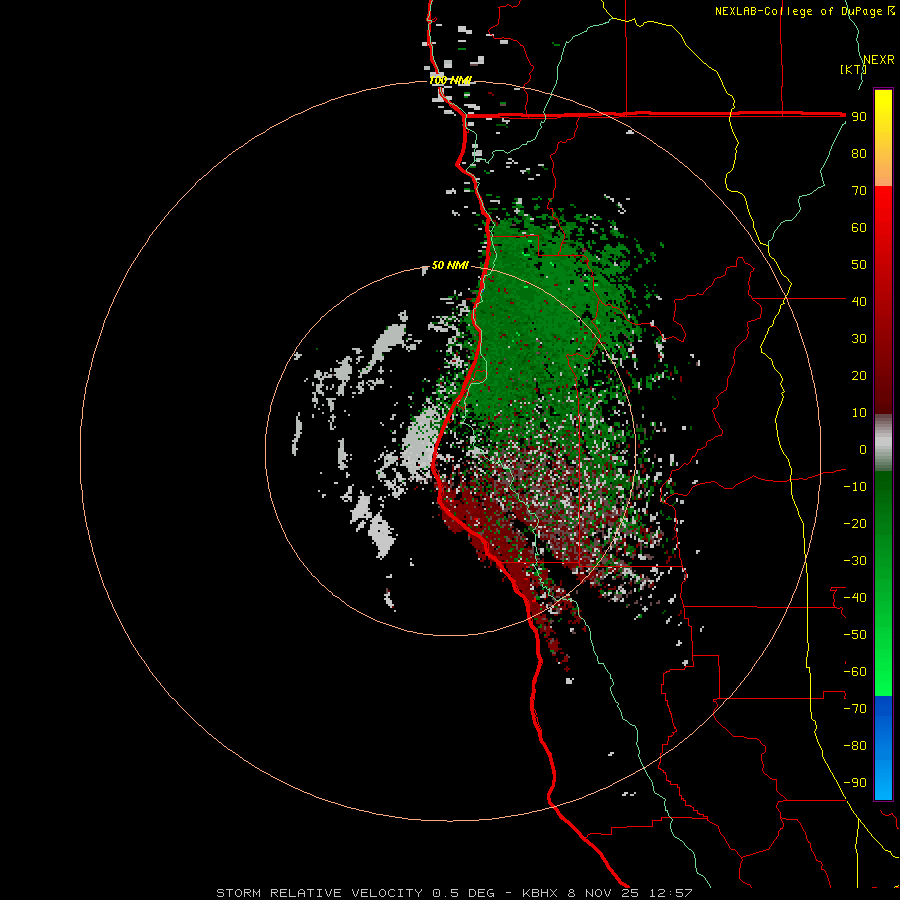This screenshot has width=900, height=900.
Task: Click the 8 NOV 25 date in the caption
Action: point(603,893)
